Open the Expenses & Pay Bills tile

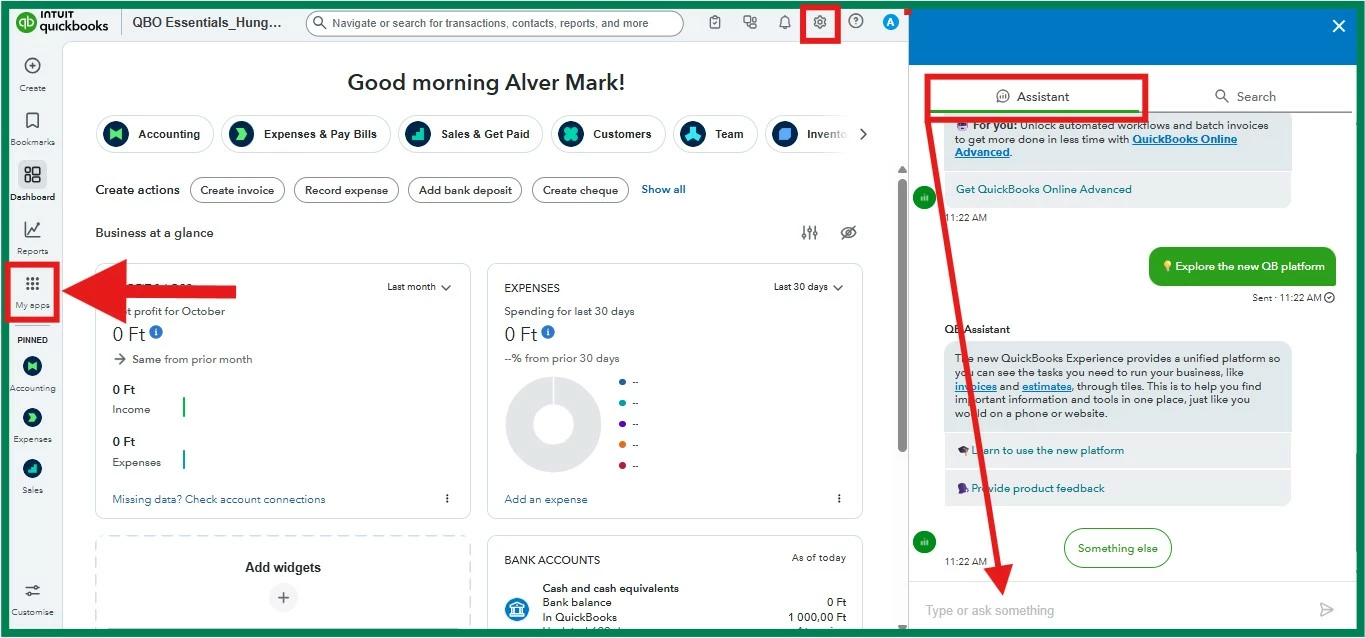click(306, 134)
